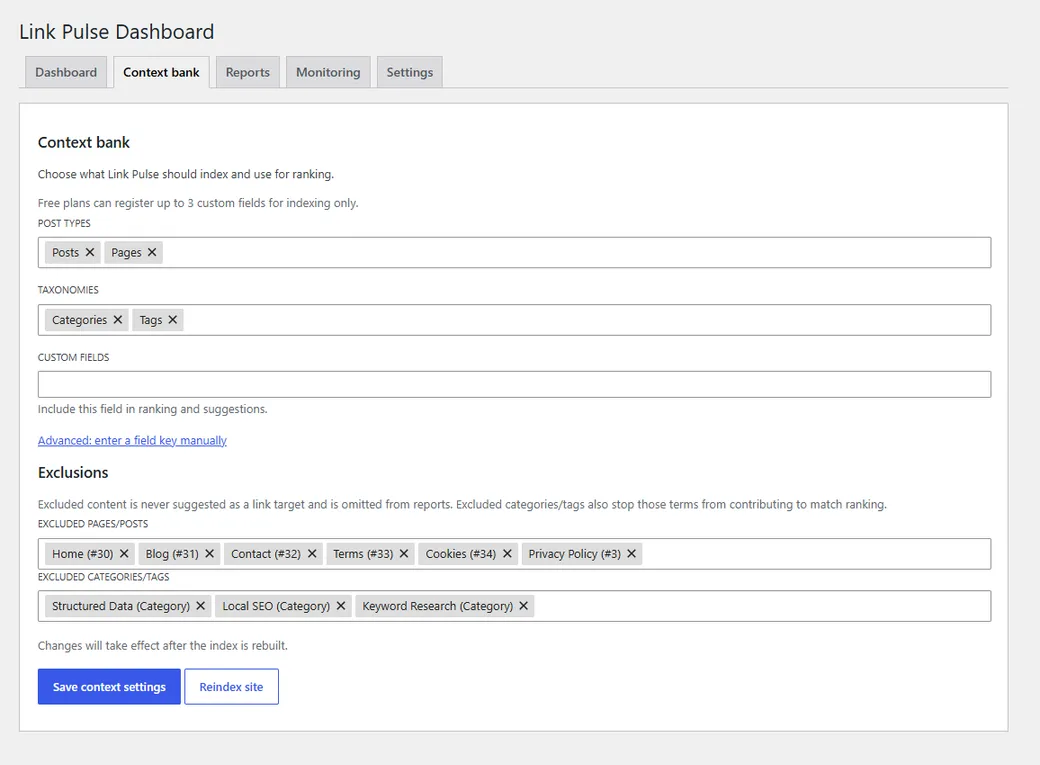
Task: Click the Exclusions section heading
Action: (x=73, y=472)
